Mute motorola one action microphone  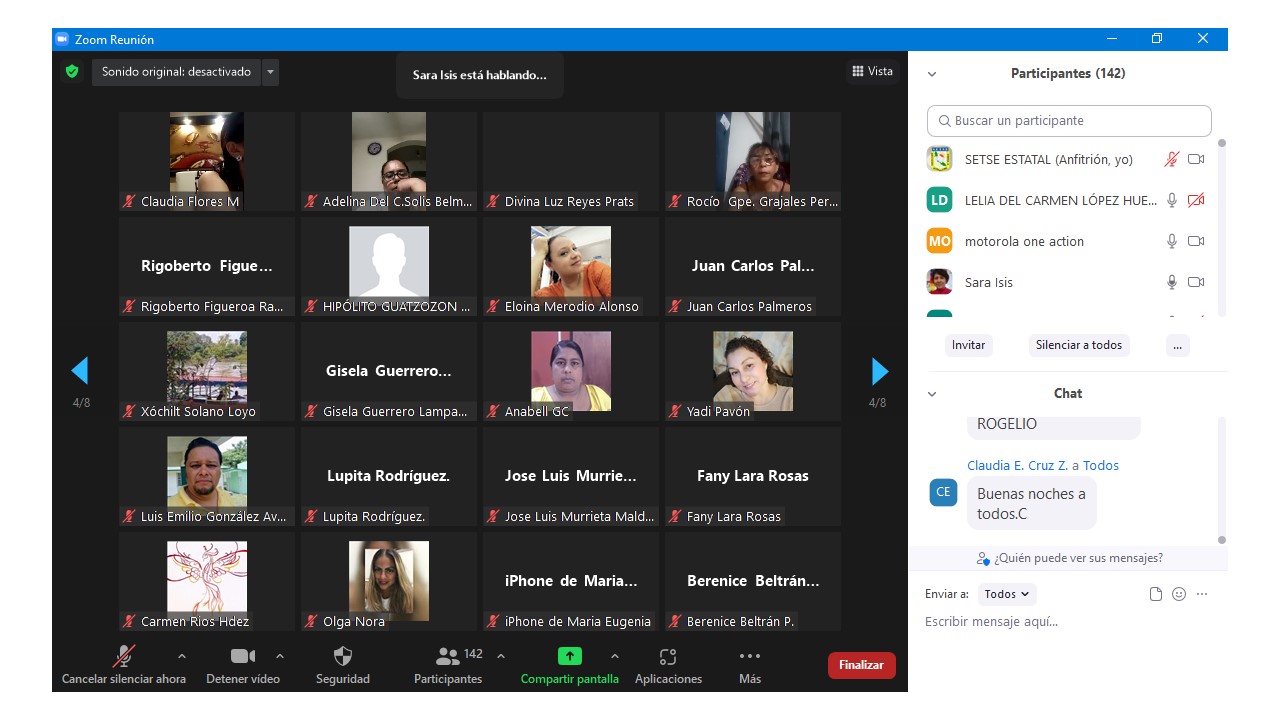coord(1172,241)
